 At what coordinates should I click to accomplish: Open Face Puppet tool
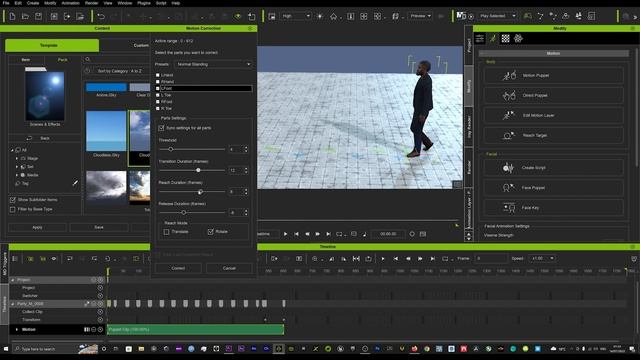point(553,188)
